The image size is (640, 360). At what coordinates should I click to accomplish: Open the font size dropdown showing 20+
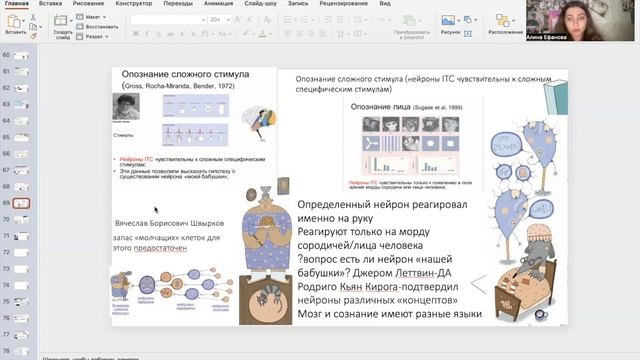pos(220,20)
